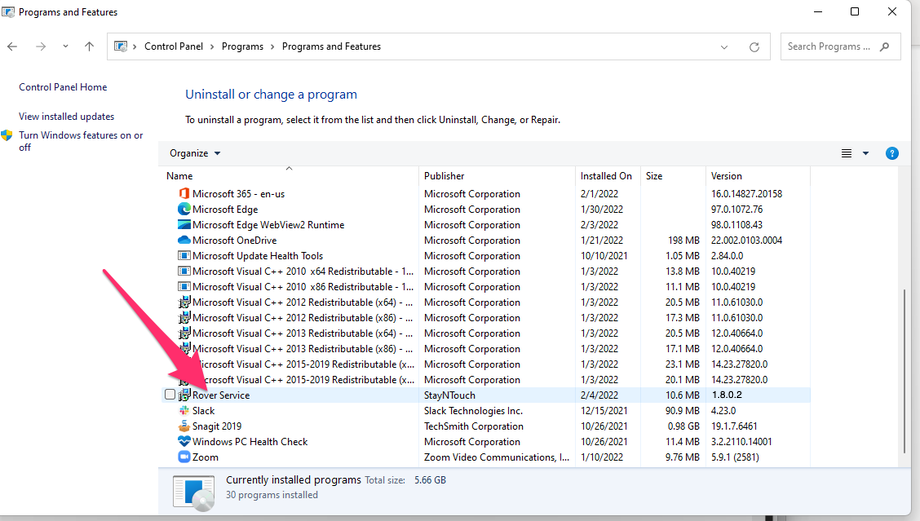Select Microsoft Edge WebView2 Runtime entry
Screen dimensions: 920x521
[x=268, y=225]
